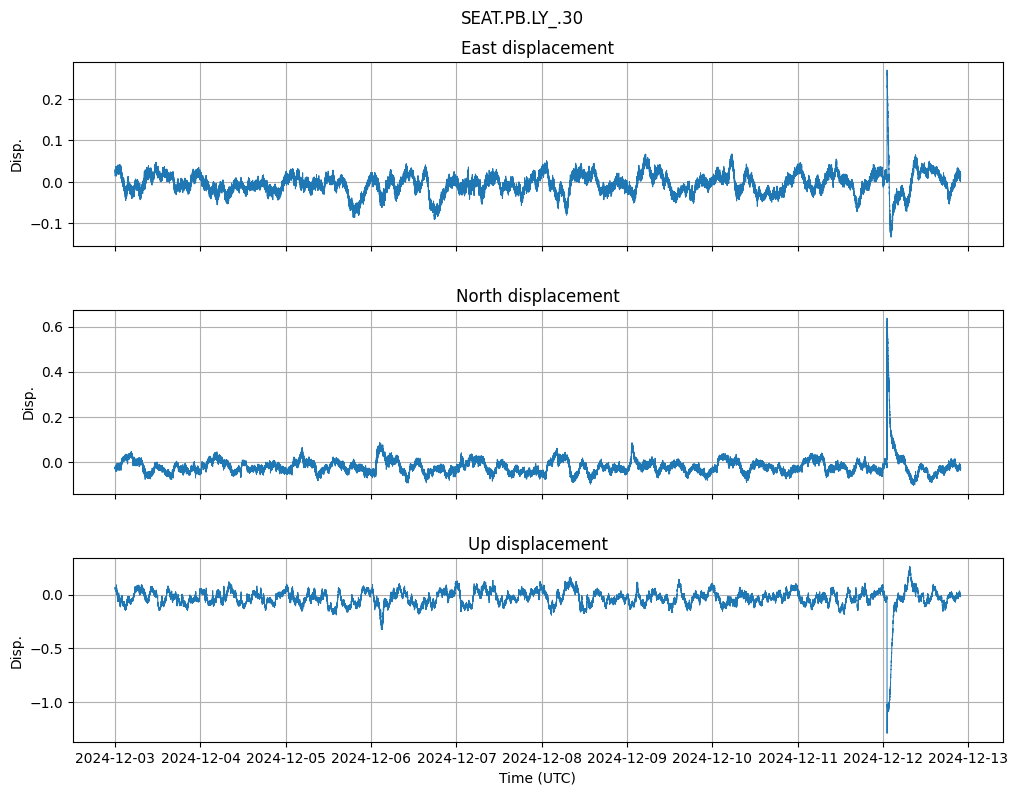Pick the 2024-12-03 date tick label
The image size is (1018, 795).
(x=115, y=759)
